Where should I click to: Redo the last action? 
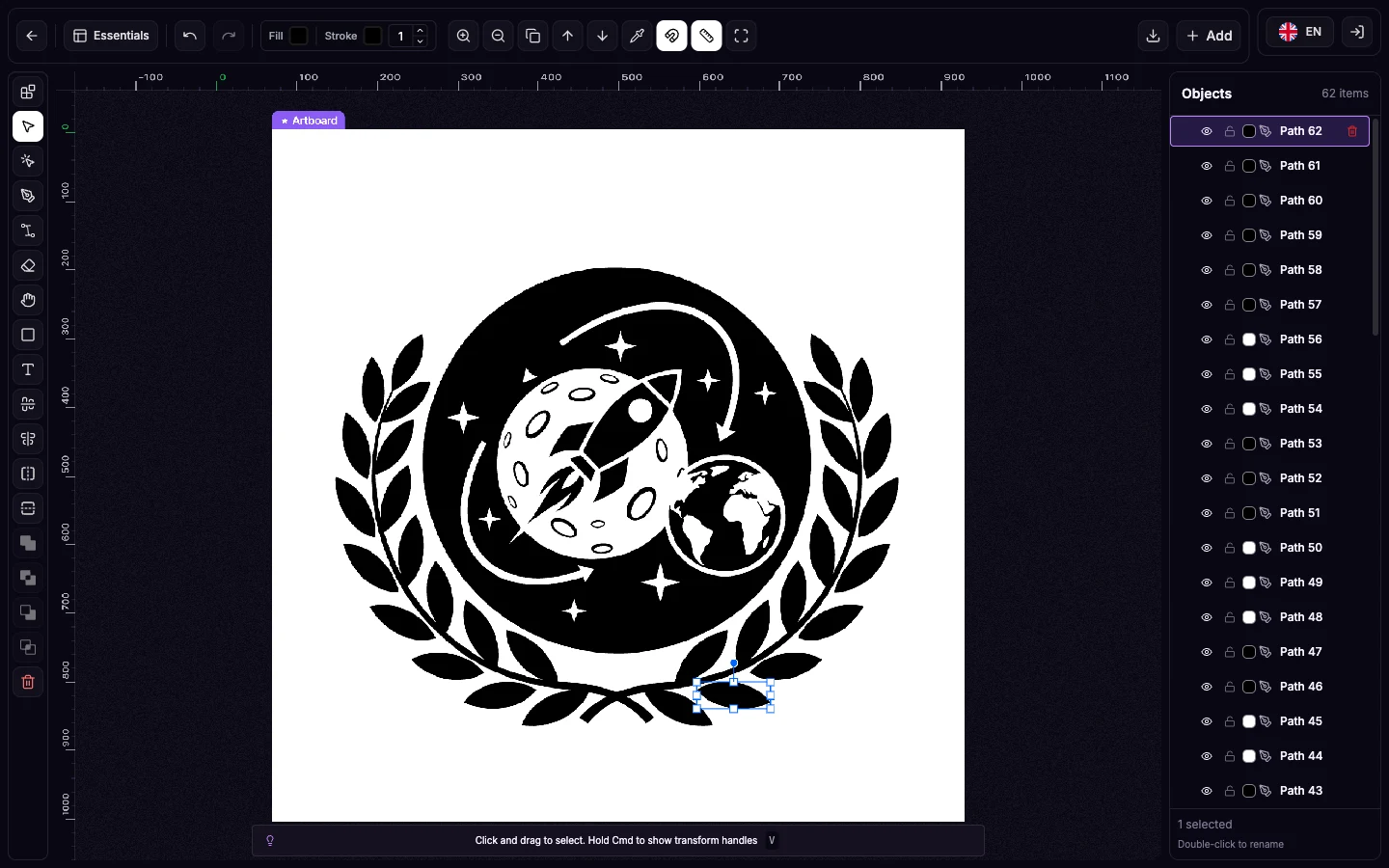point(229,36)
